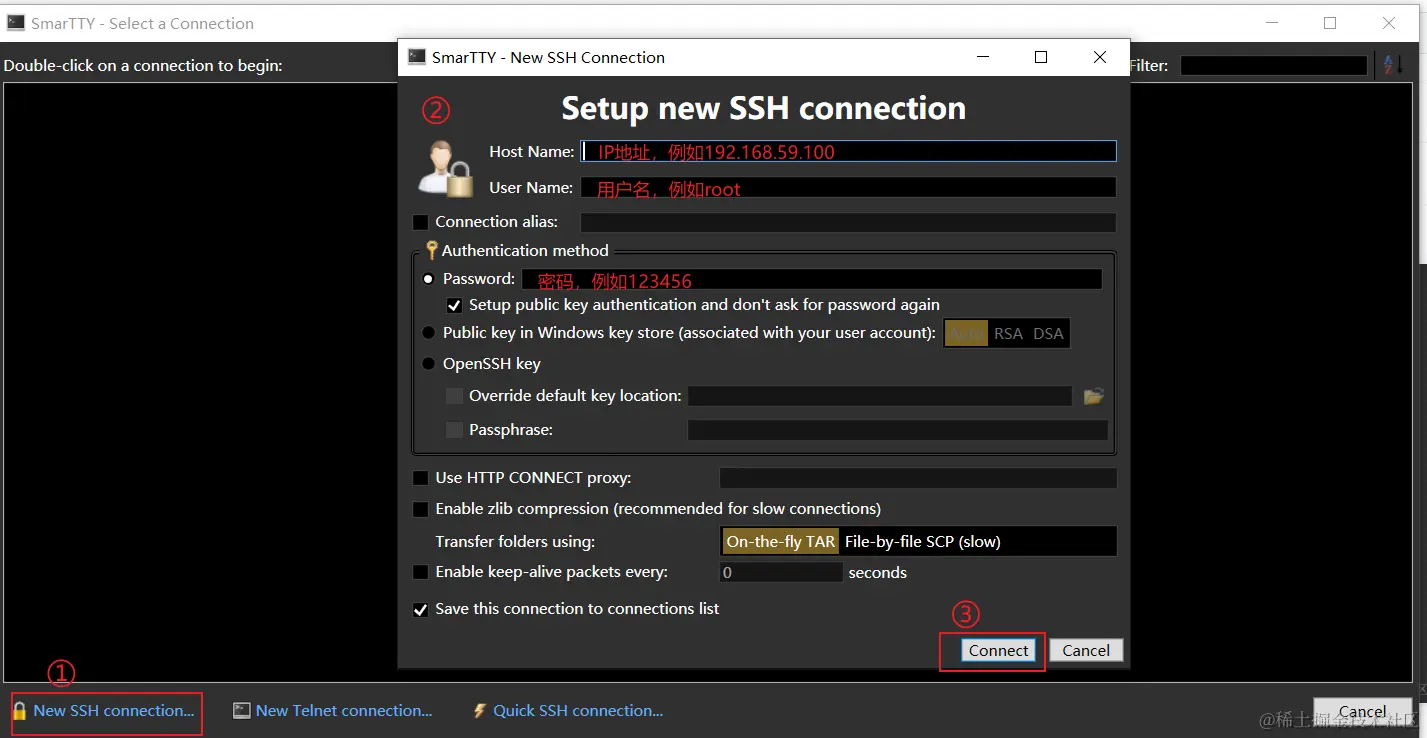Choose On-the-fly TAR folder transfer
The image size is (1427, 738).
pyautogui.click(x=781, y=542)
